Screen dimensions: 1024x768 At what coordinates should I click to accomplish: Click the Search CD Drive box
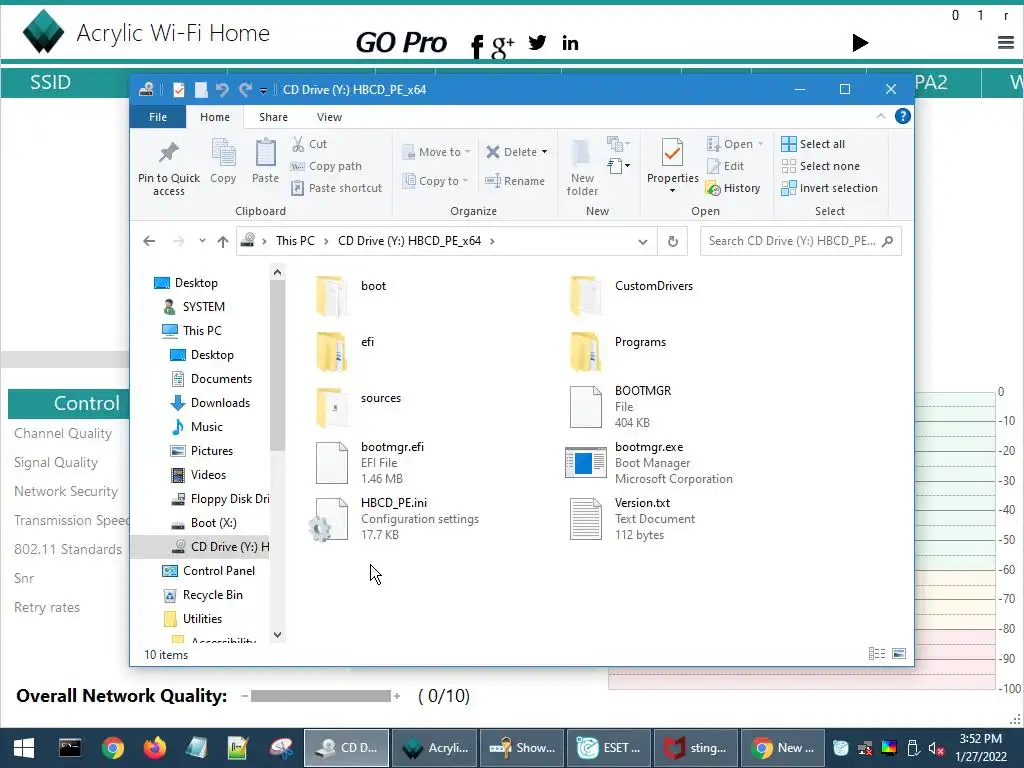pyautogui.click(x=801, y=241)
